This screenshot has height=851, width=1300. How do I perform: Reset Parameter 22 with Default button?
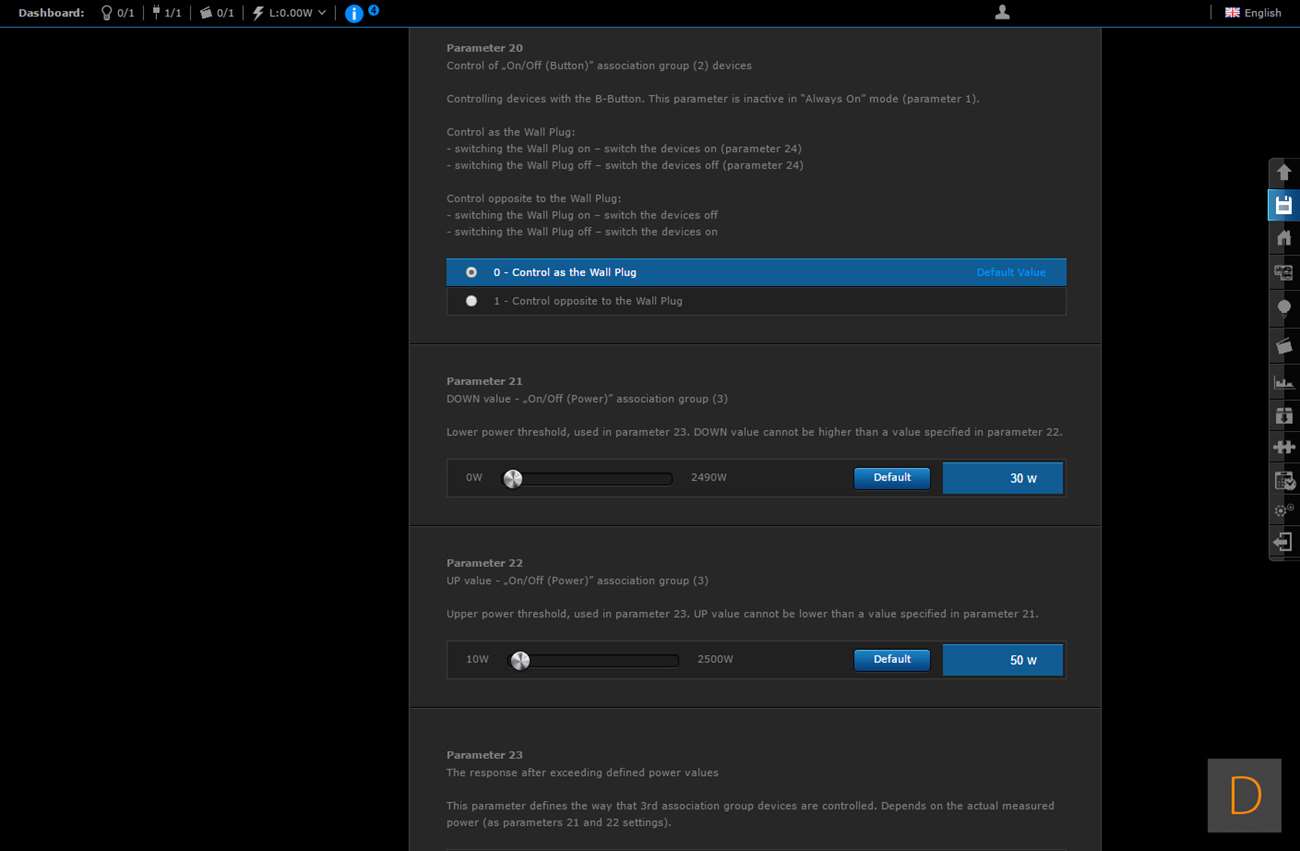(x=891, y=660)
